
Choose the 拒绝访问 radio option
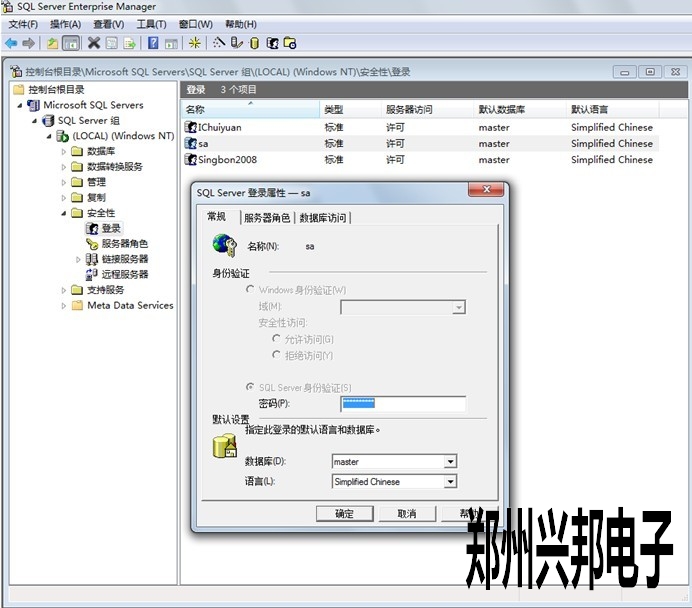click(276, 355)
